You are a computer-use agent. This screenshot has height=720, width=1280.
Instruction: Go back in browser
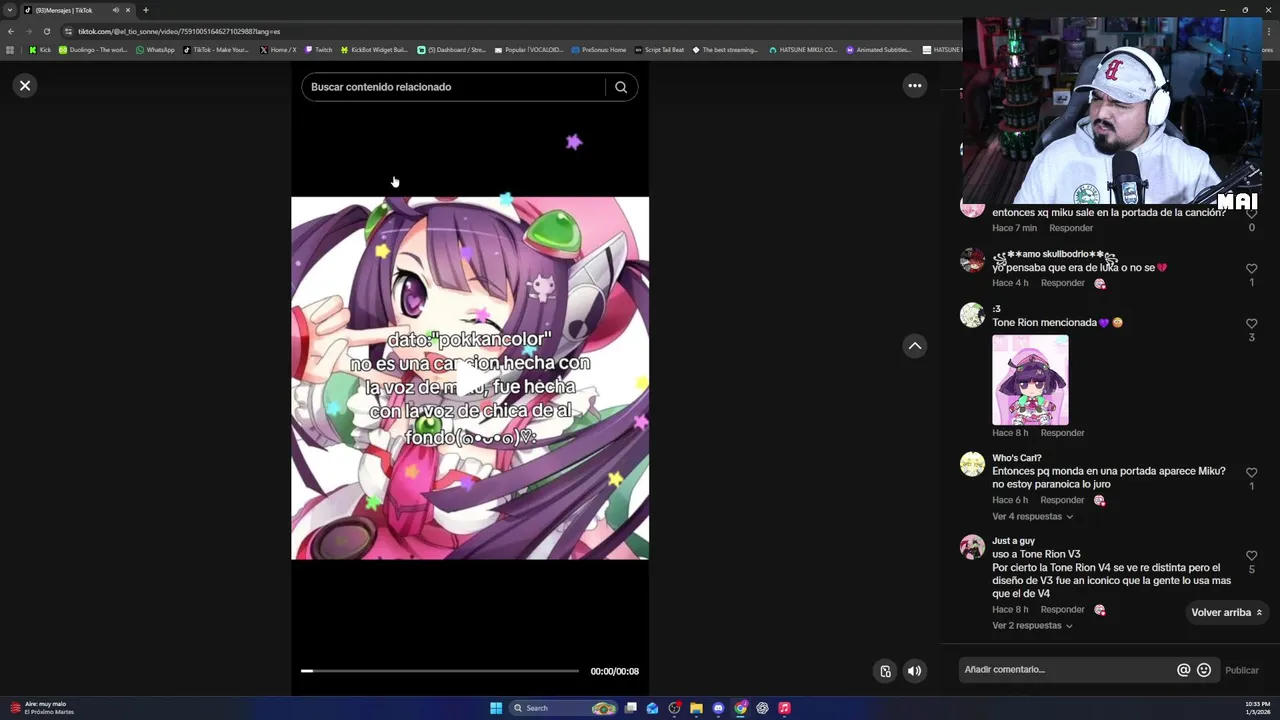(11, 31)
